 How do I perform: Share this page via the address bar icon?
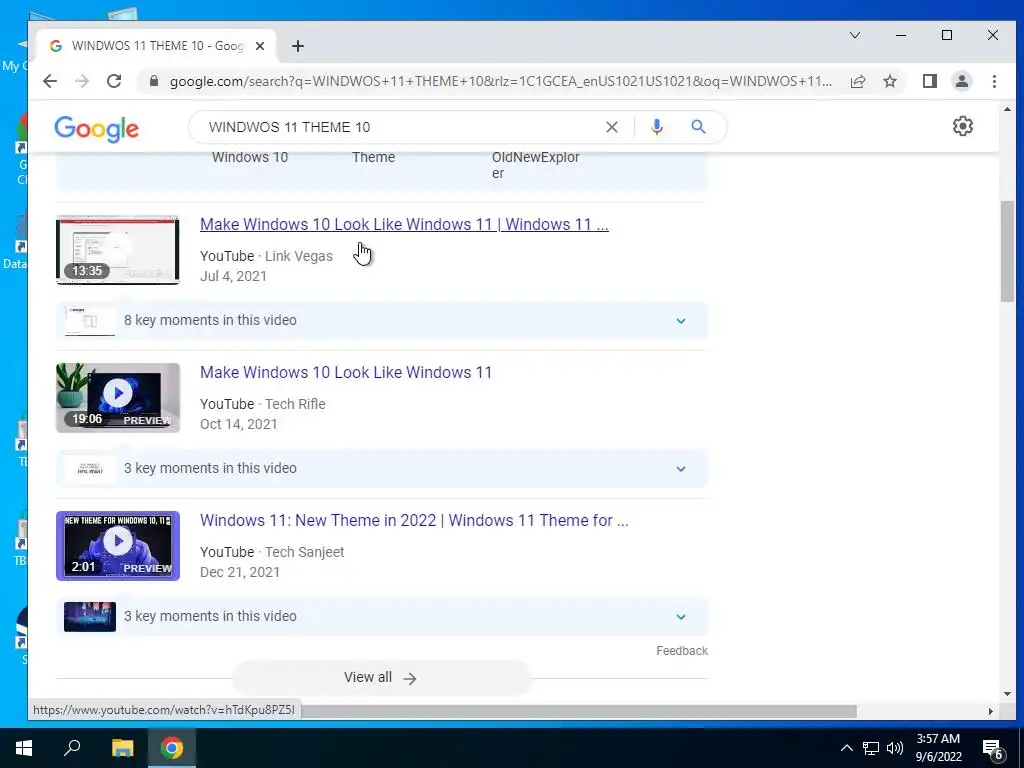click(857, 81)
